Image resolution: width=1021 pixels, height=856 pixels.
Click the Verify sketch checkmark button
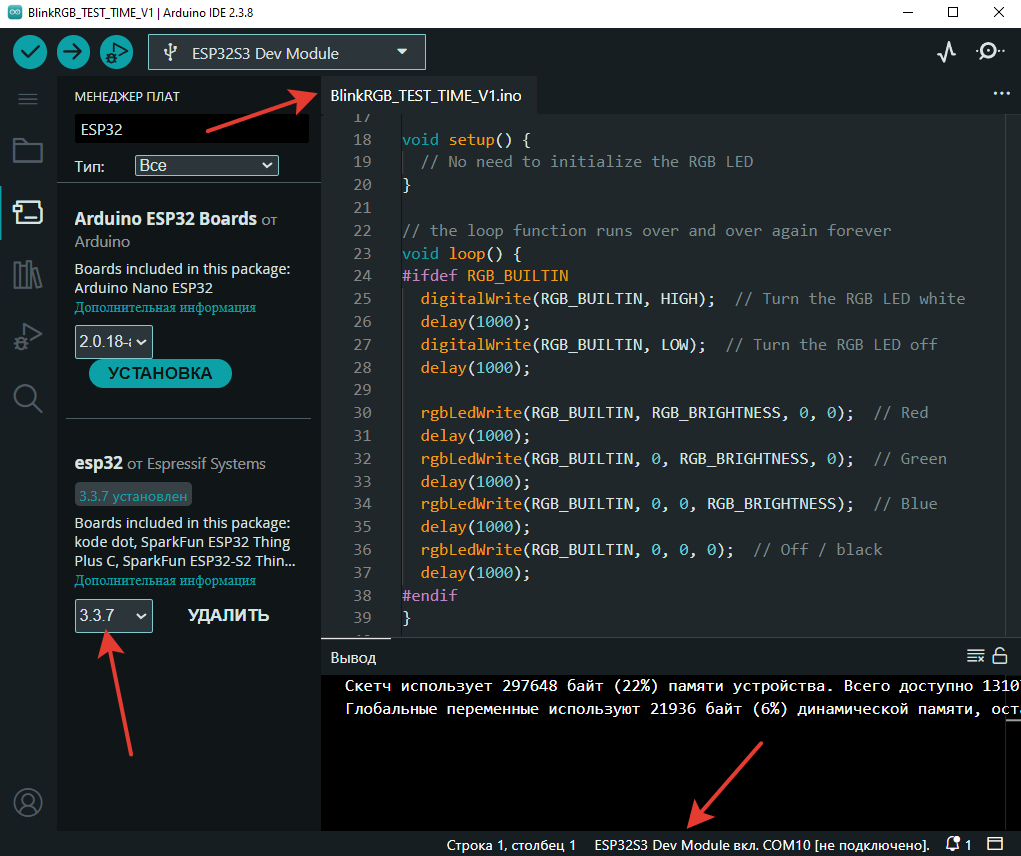coord(30,52)
